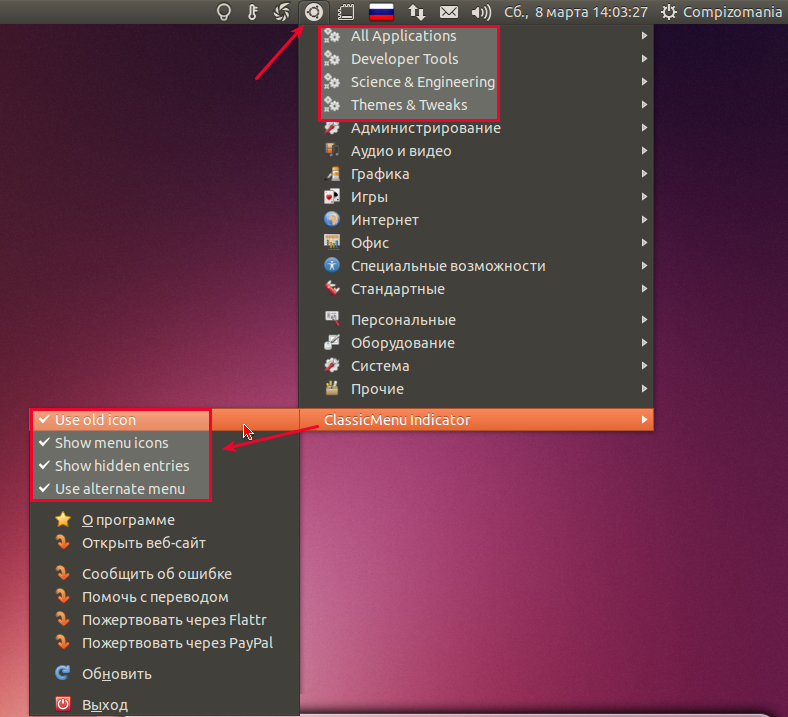Click Пожертвовать через Flattr
788x717 pixels.
[165, 620]
